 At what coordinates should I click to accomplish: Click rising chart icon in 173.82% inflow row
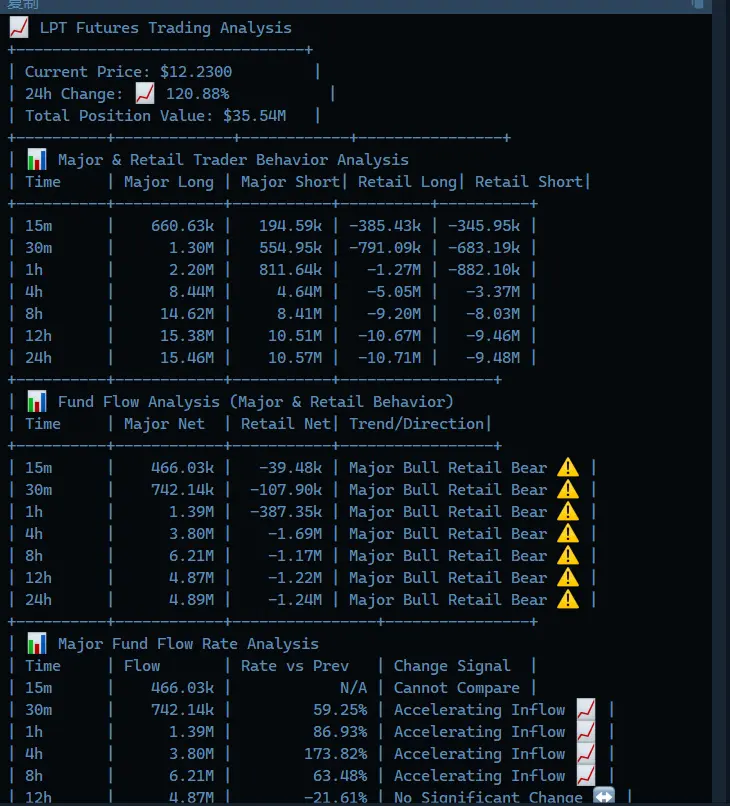tap(586, 754)
